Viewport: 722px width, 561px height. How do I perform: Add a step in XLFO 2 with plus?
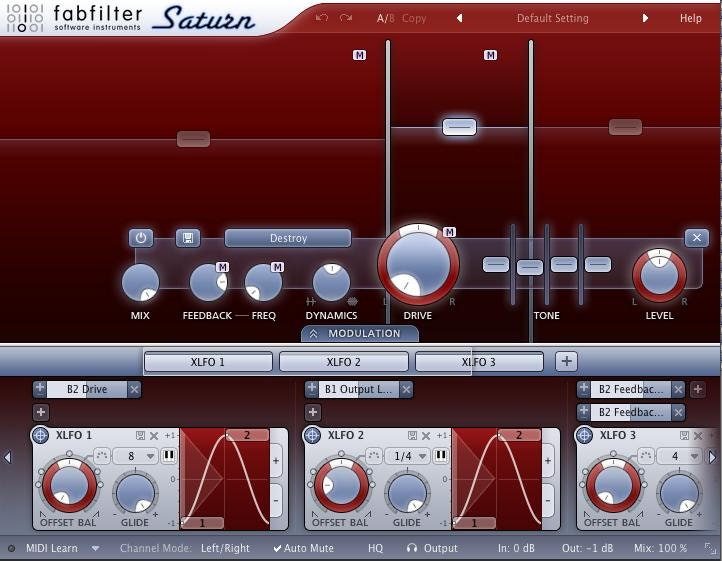click(548, 460)
